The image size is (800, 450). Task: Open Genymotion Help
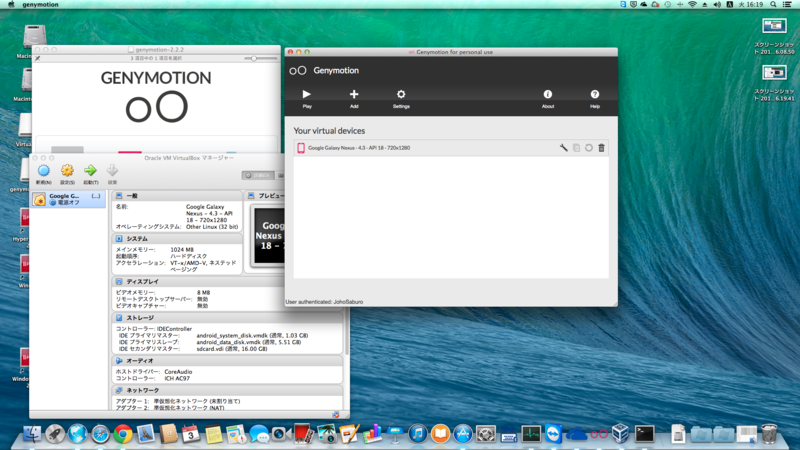[x=595, y=98]
